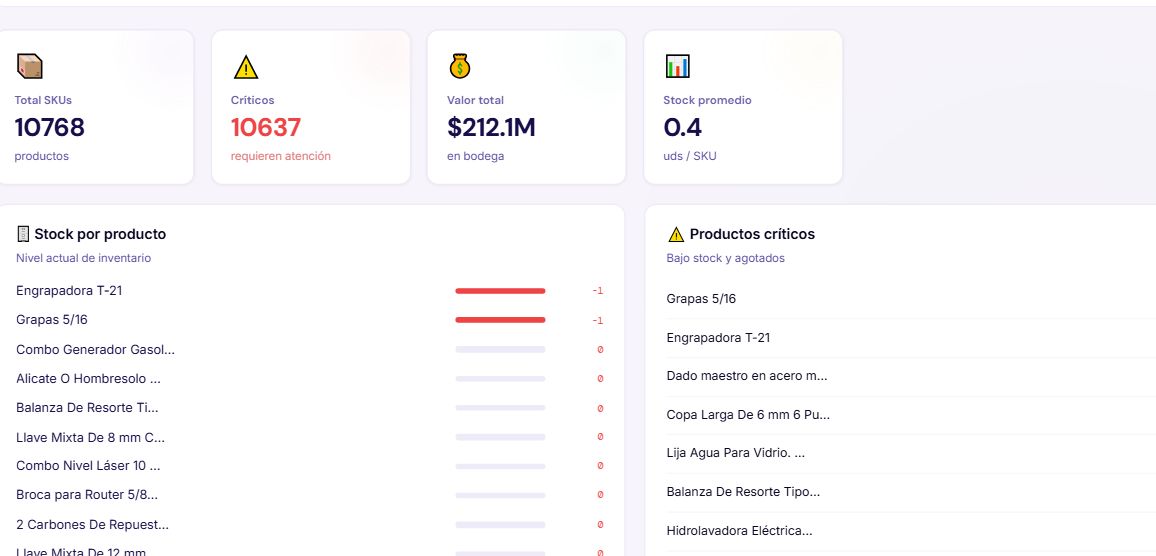Image resolution: width=1156 pixels, height=556 pixels.
Task: Select the Total SKUs 10768 value
Action: 49,128
